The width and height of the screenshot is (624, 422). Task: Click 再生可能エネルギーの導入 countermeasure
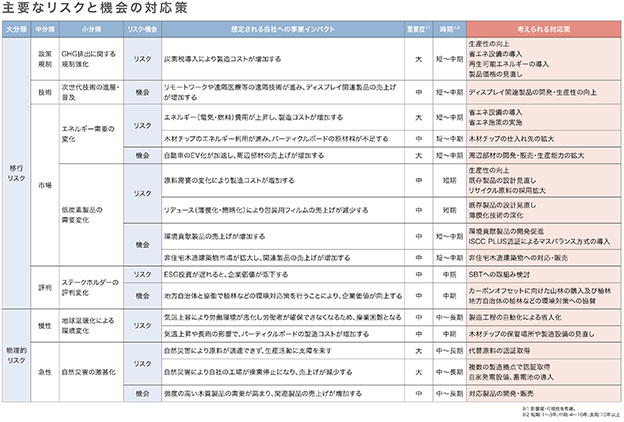point(509,64)
